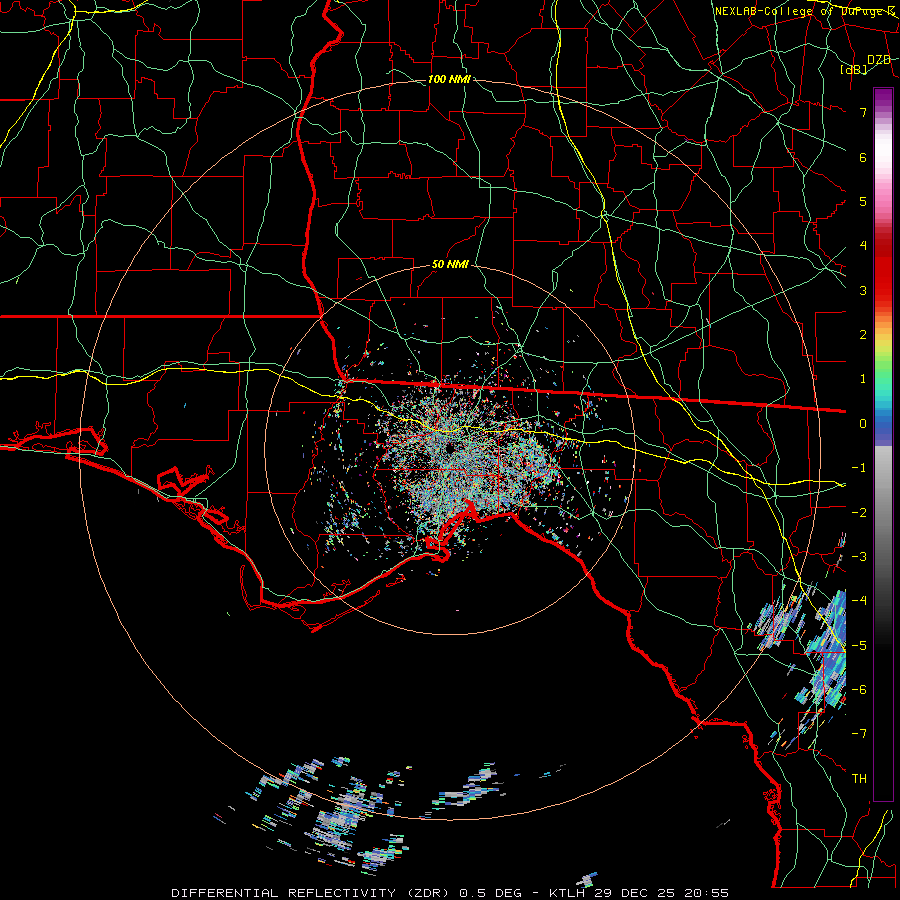The width and height of the screenshot is (900, 900).
Task: Click the "0" value on the color scale
Action: tap(863, 424)
